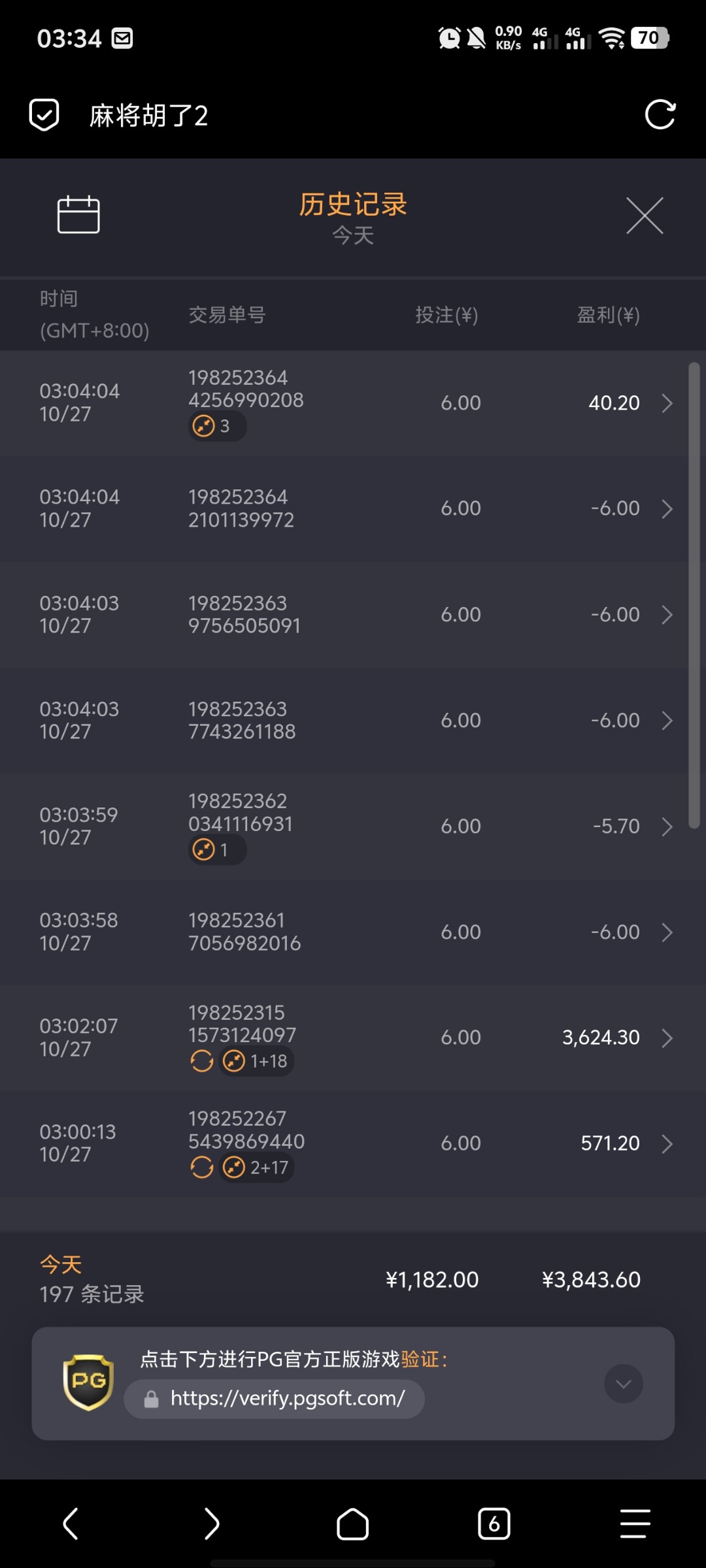Viewport: 706px width, 1568px height.
Task: Collapse the PG verification banner with chevron
Action: click(624, 1383)
